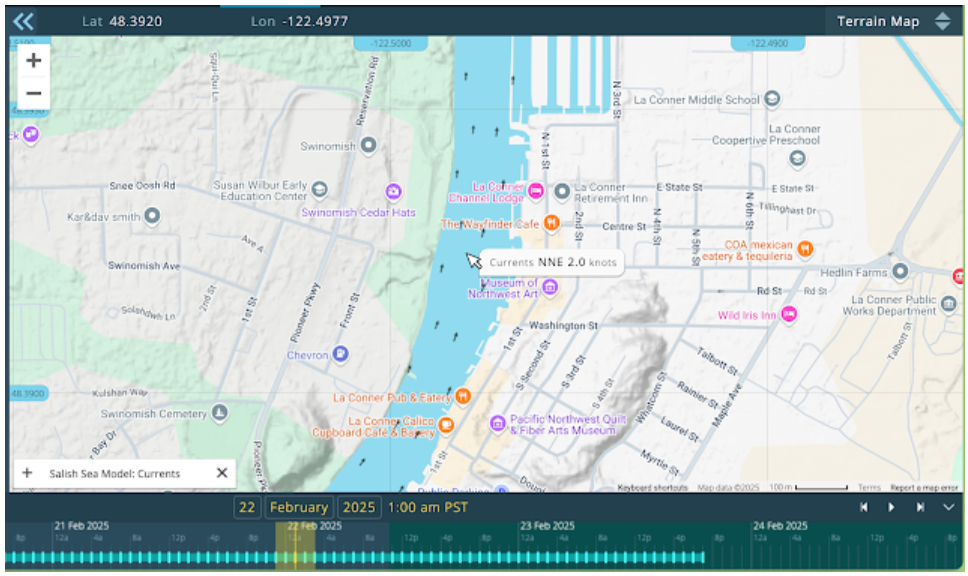Select Kar&dav smith place marker
This screenshot has width=968, height=576.
coord(152,215)
